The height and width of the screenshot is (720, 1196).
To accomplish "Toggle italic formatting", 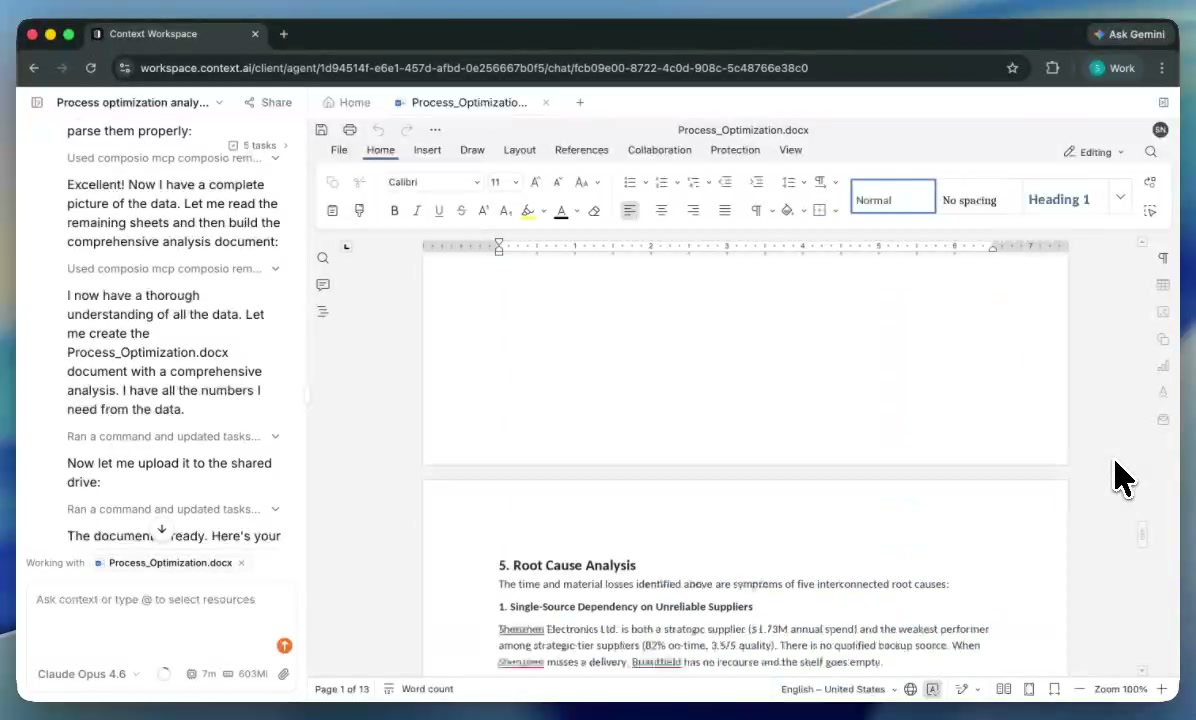I will pos(416,211).
